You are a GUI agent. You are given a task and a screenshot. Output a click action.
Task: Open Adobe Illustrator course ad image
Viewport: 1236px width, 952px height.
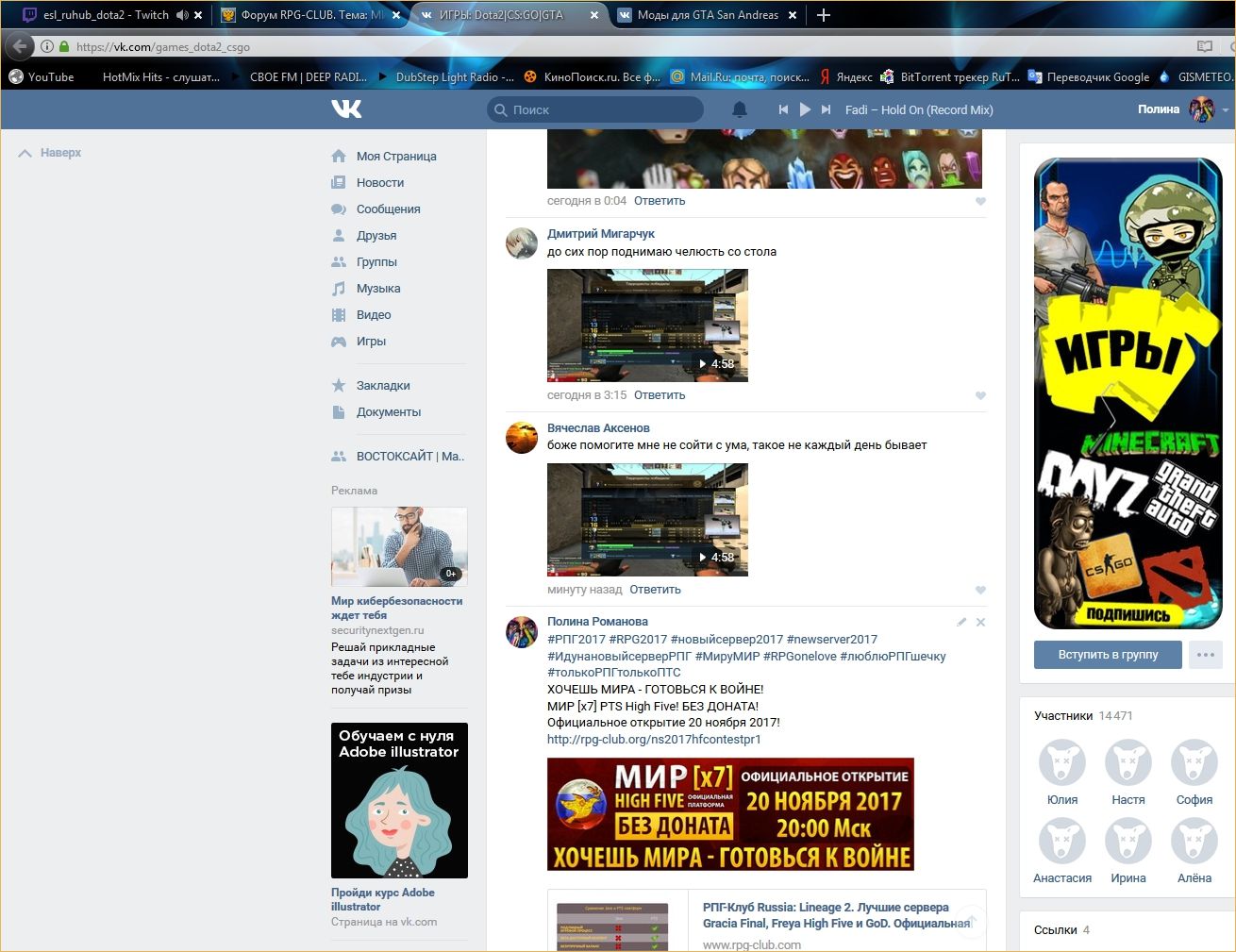tap(399, 801)
